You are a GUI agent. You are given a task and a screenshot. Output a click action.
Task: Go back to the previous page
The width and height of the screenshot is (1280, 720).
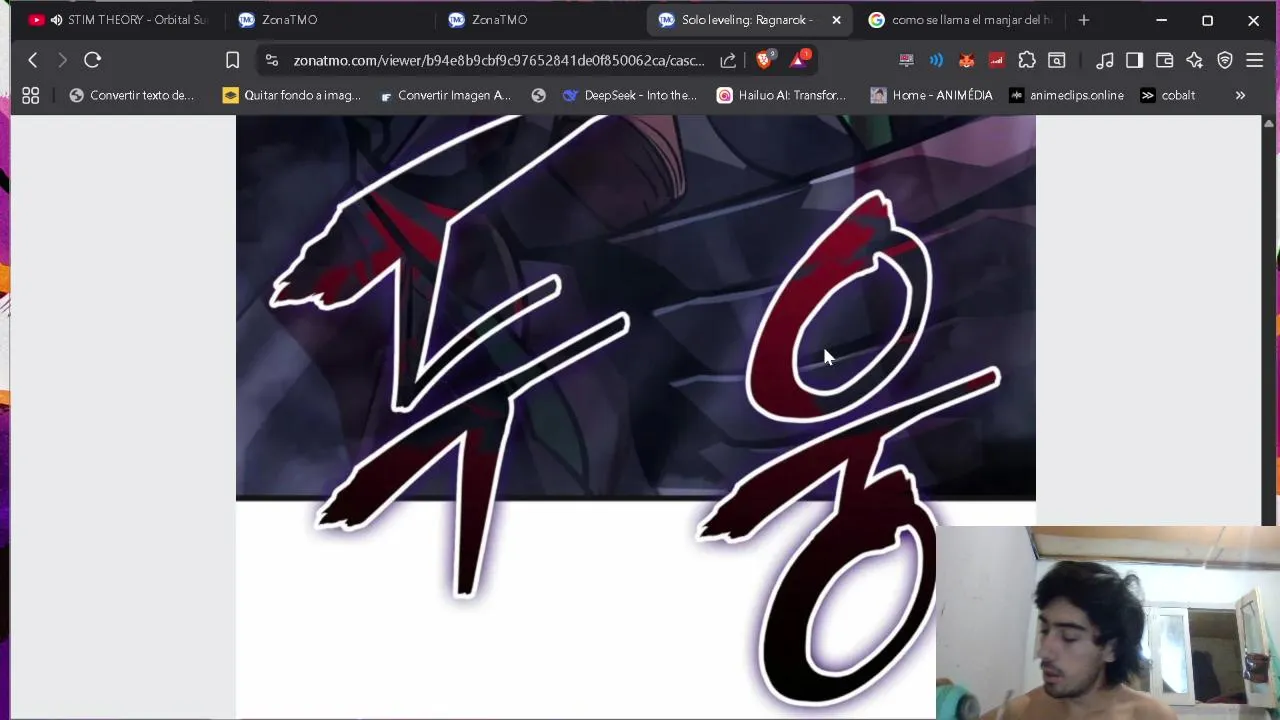pyautogui.click(x=33, y=60)
